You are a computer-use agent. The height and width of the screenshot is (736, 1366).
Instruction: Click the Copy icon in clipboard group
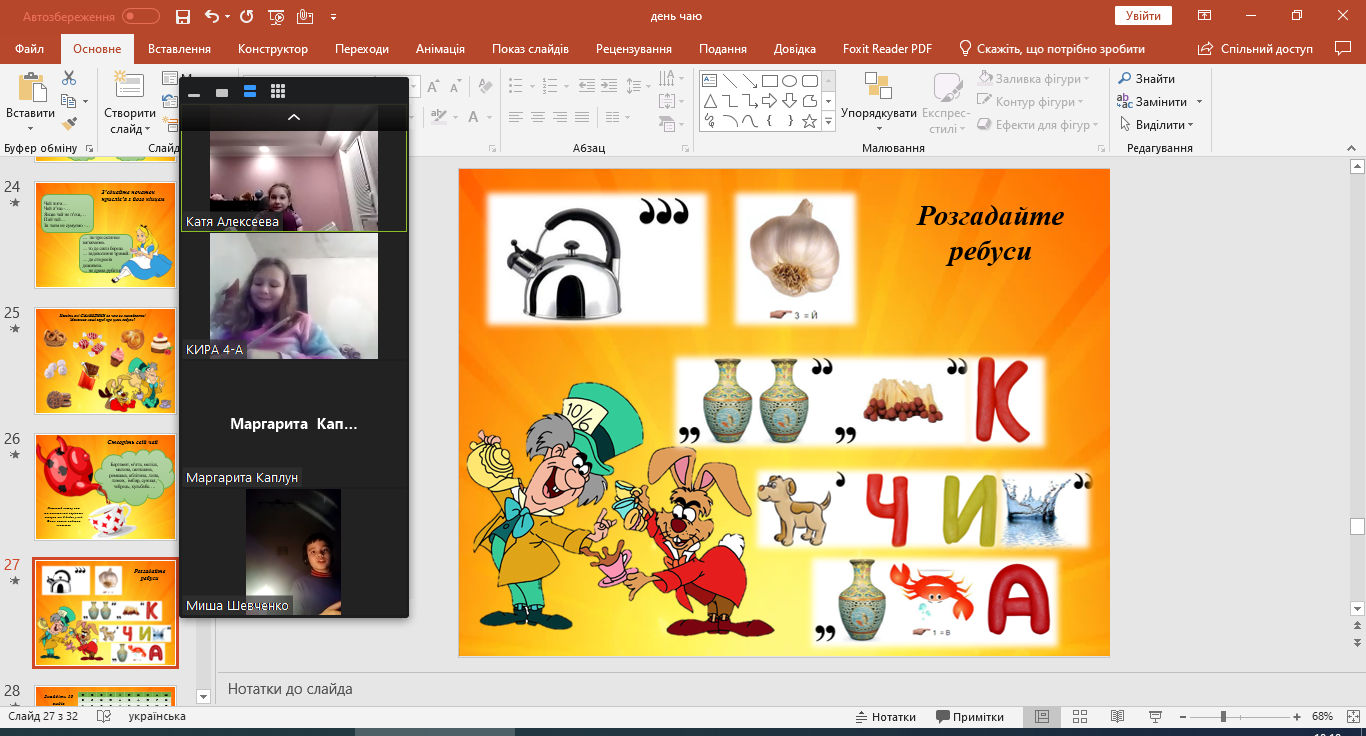(x=68, y=101)
